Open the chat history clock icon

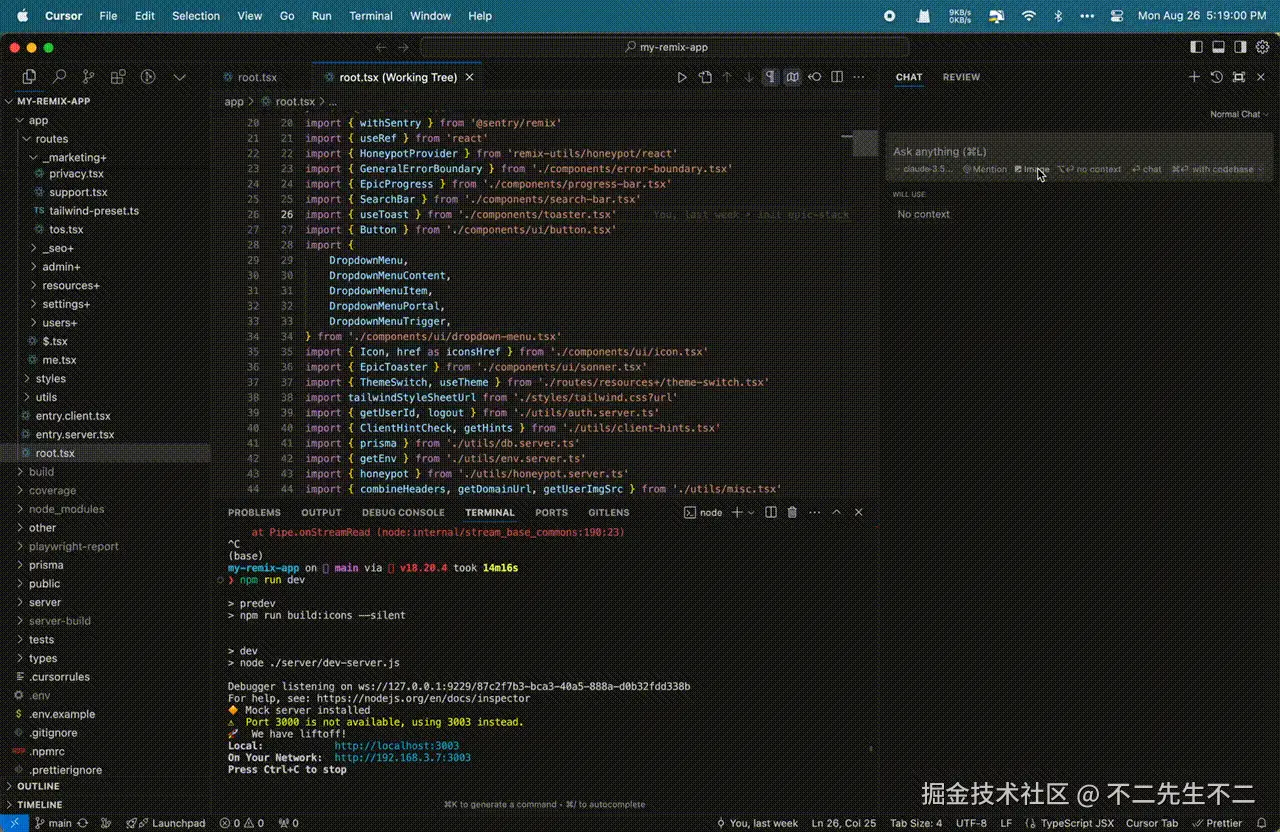coord(1216,77)
